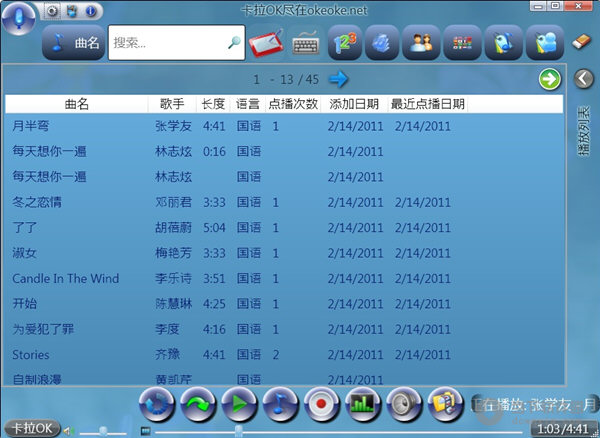This screenshot has height=438, width=600.
Task: Click the magnifier search icon
Action: (234, 42)
